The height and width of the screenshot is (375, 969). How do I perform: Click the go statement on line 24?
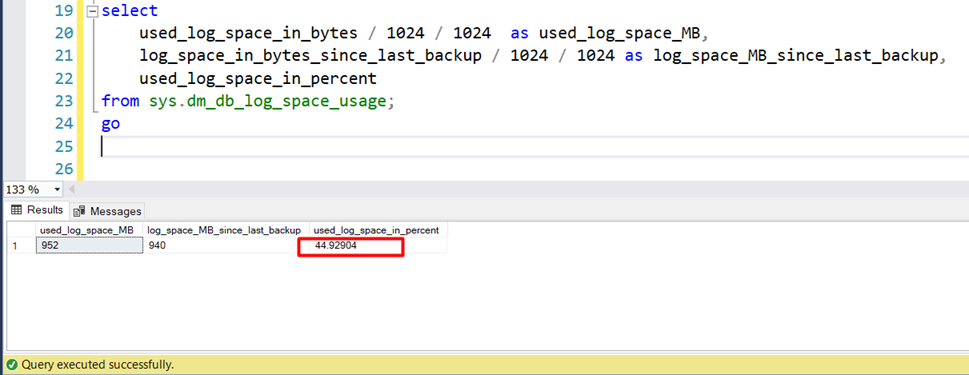click(111, 124)
